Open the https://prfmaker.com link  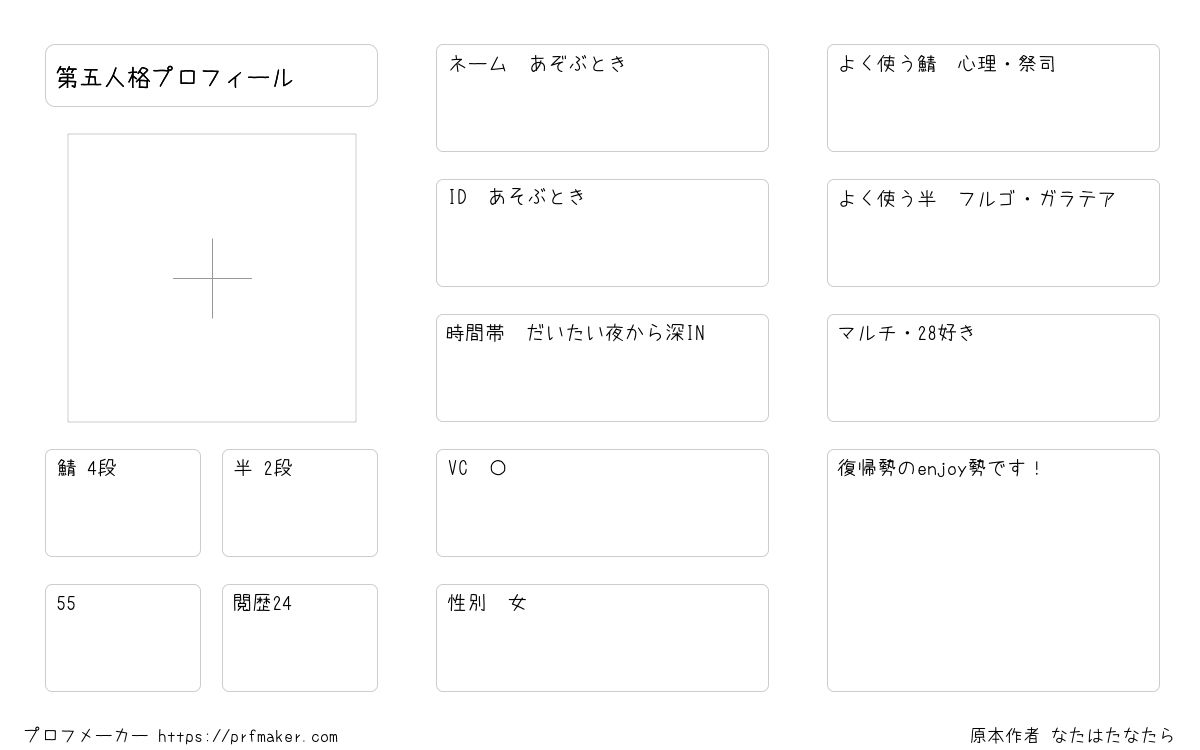pyautogui.click(x=248, y=736)
